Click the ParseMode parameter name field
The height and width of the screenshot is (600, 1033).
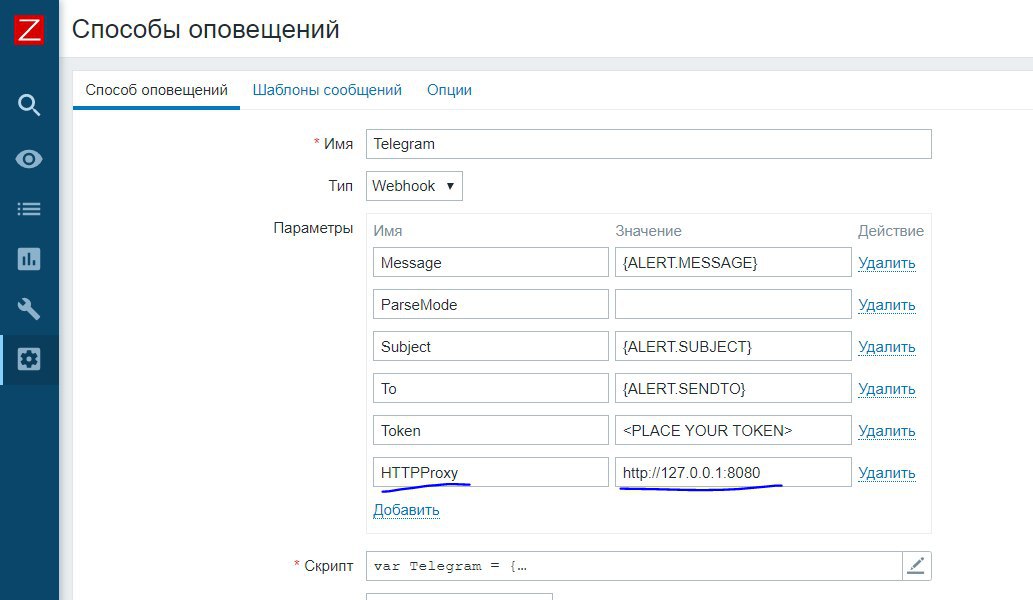pos(491,304)
